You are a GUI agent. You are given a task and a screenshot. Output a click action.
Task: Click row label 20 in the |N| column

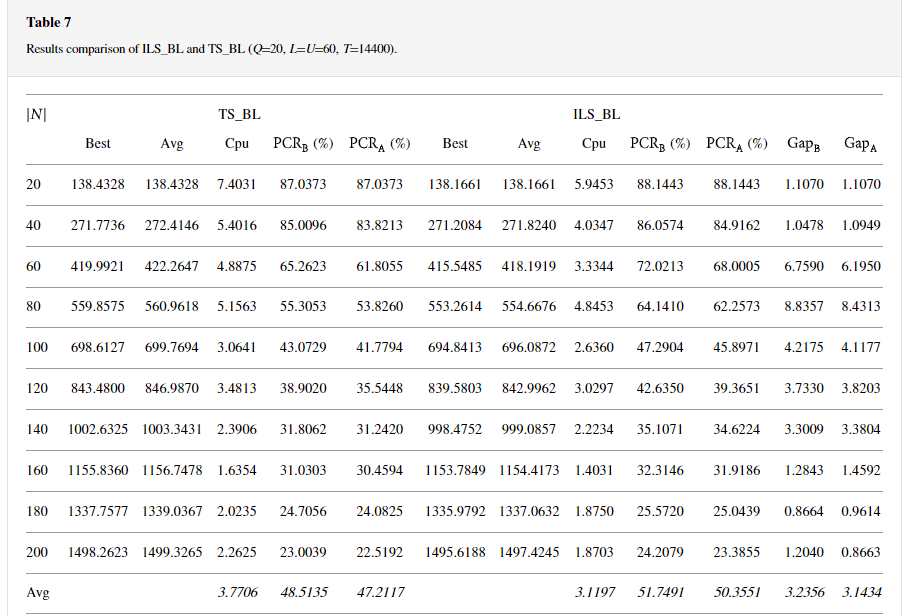34,184
